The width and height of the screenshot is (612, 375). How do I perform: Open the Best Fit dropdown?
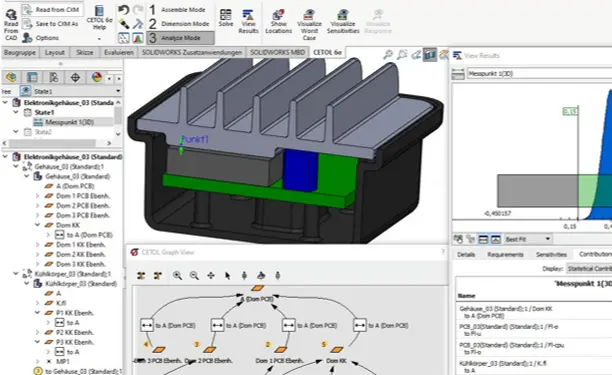pyautogui.click(x=528, y=239)
